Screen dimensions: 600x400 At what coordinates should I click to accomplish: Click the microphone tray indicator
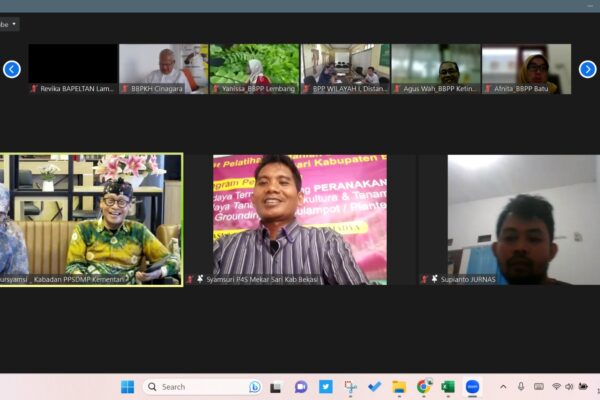[x=520, y=387]
